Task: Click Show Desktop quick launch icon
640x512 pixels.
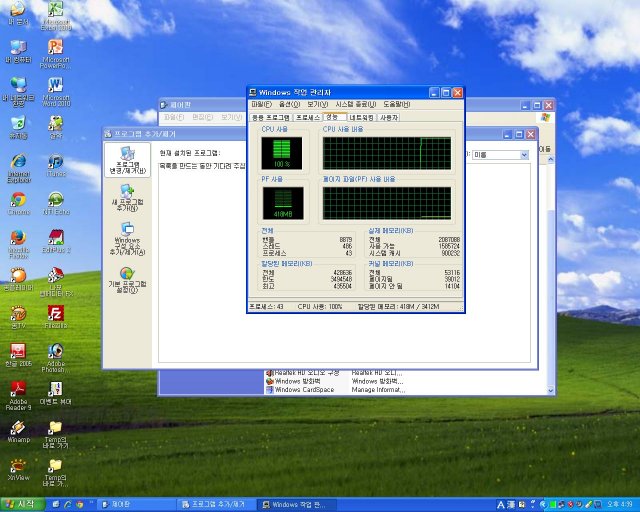Action: coord(56,504)
